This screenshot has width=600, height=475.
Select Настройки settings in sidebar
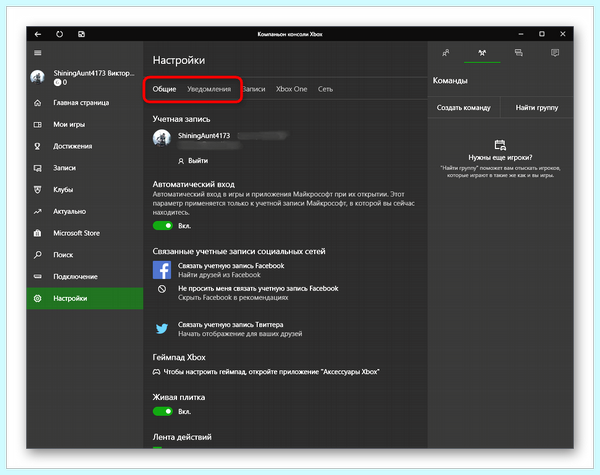click(85, 299)
